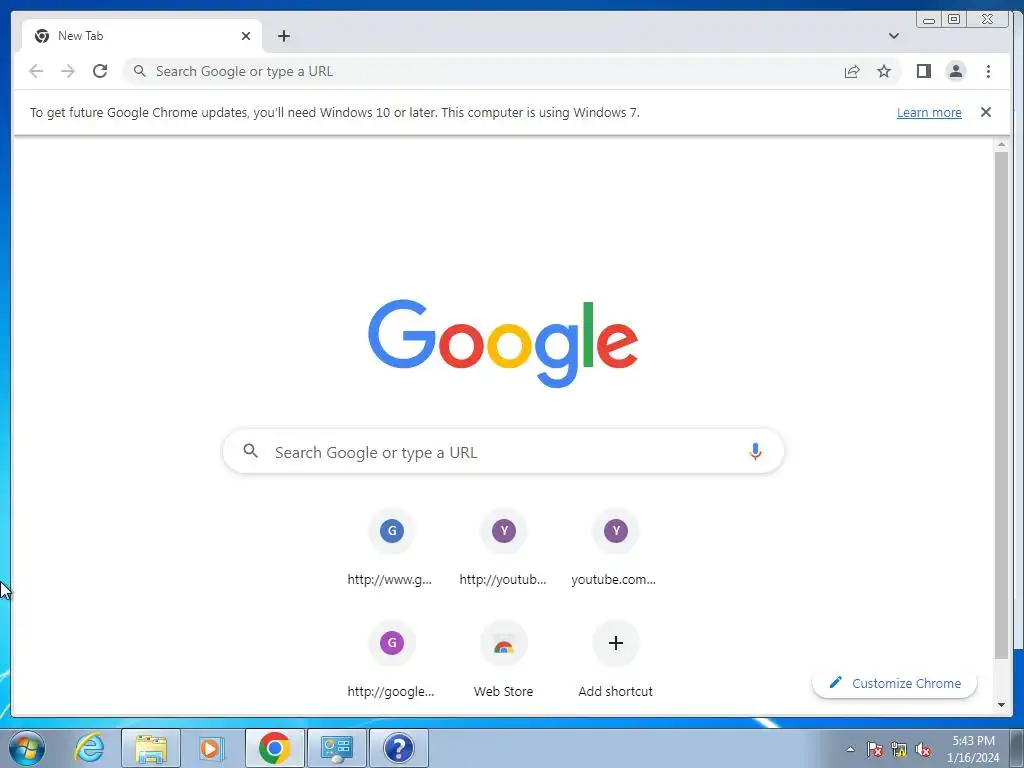Click the vertical scrollbar thumb
Screen dimensions: 1024x768
(x=1001, y=405)
